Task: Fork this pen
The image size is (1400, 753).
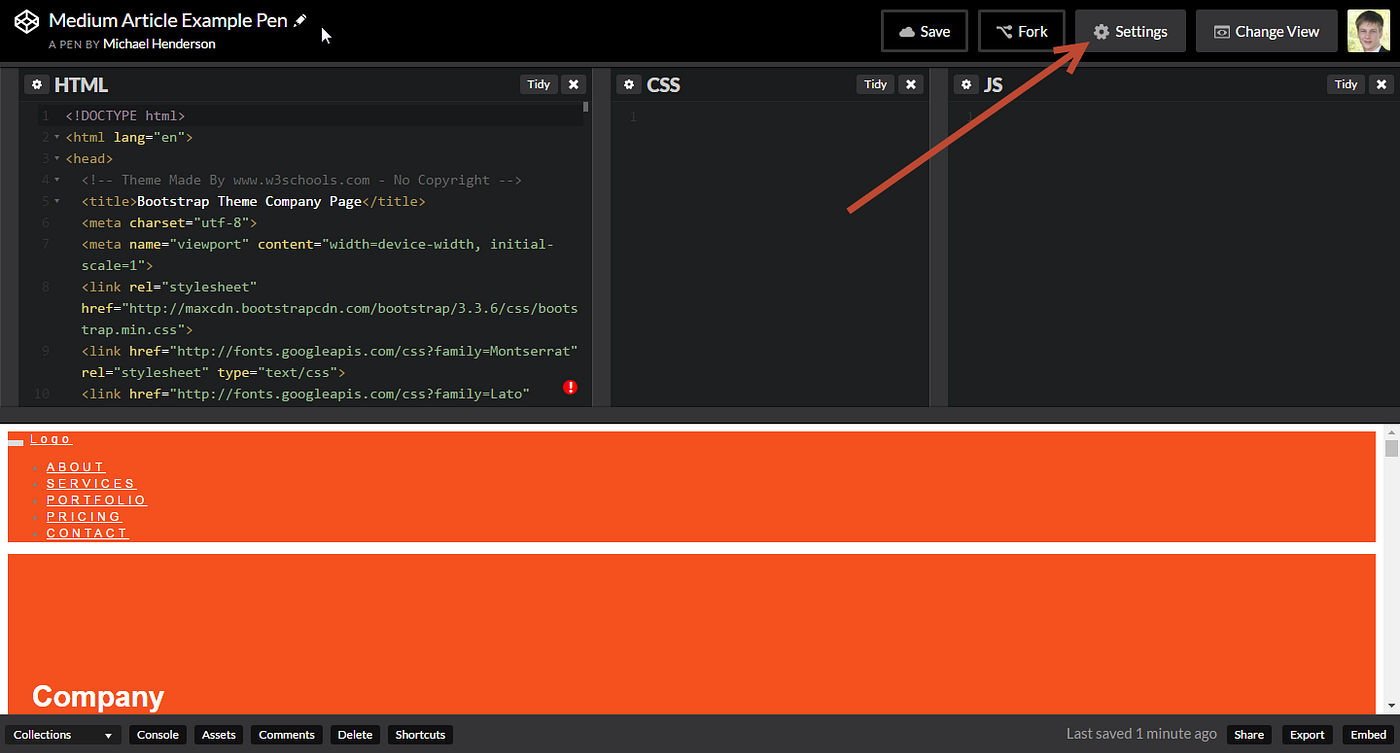Action: 1021,31
